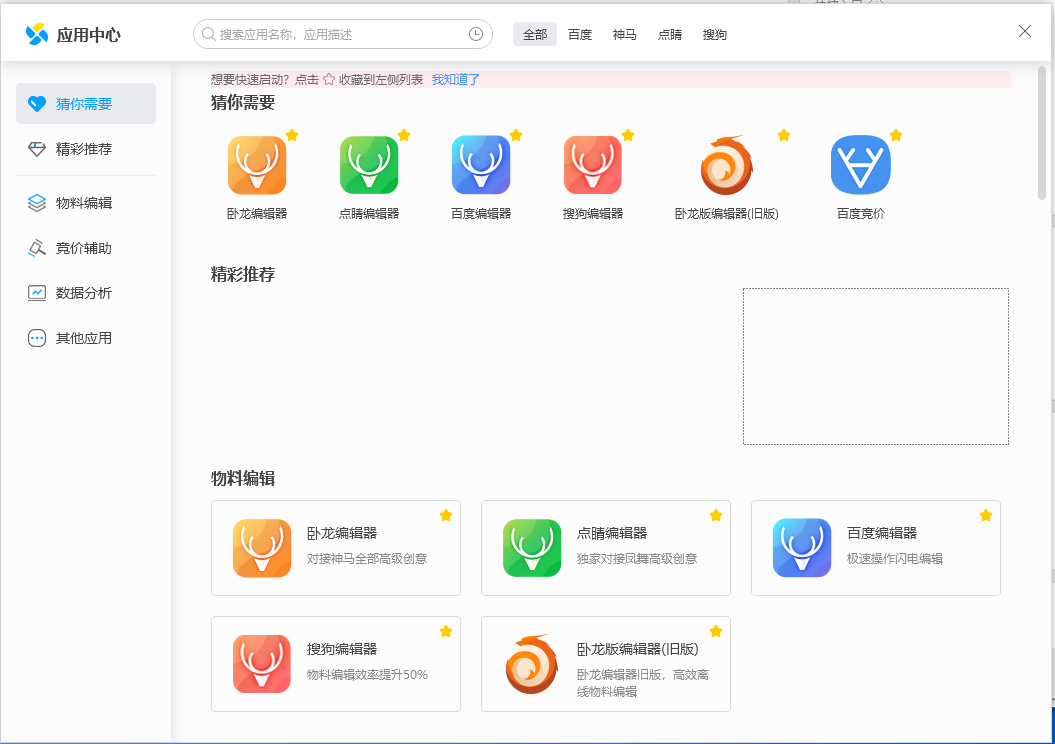Click the 应用中心 logo icon
Viewport: 1055px width, 744px height.
click(36, 34)
